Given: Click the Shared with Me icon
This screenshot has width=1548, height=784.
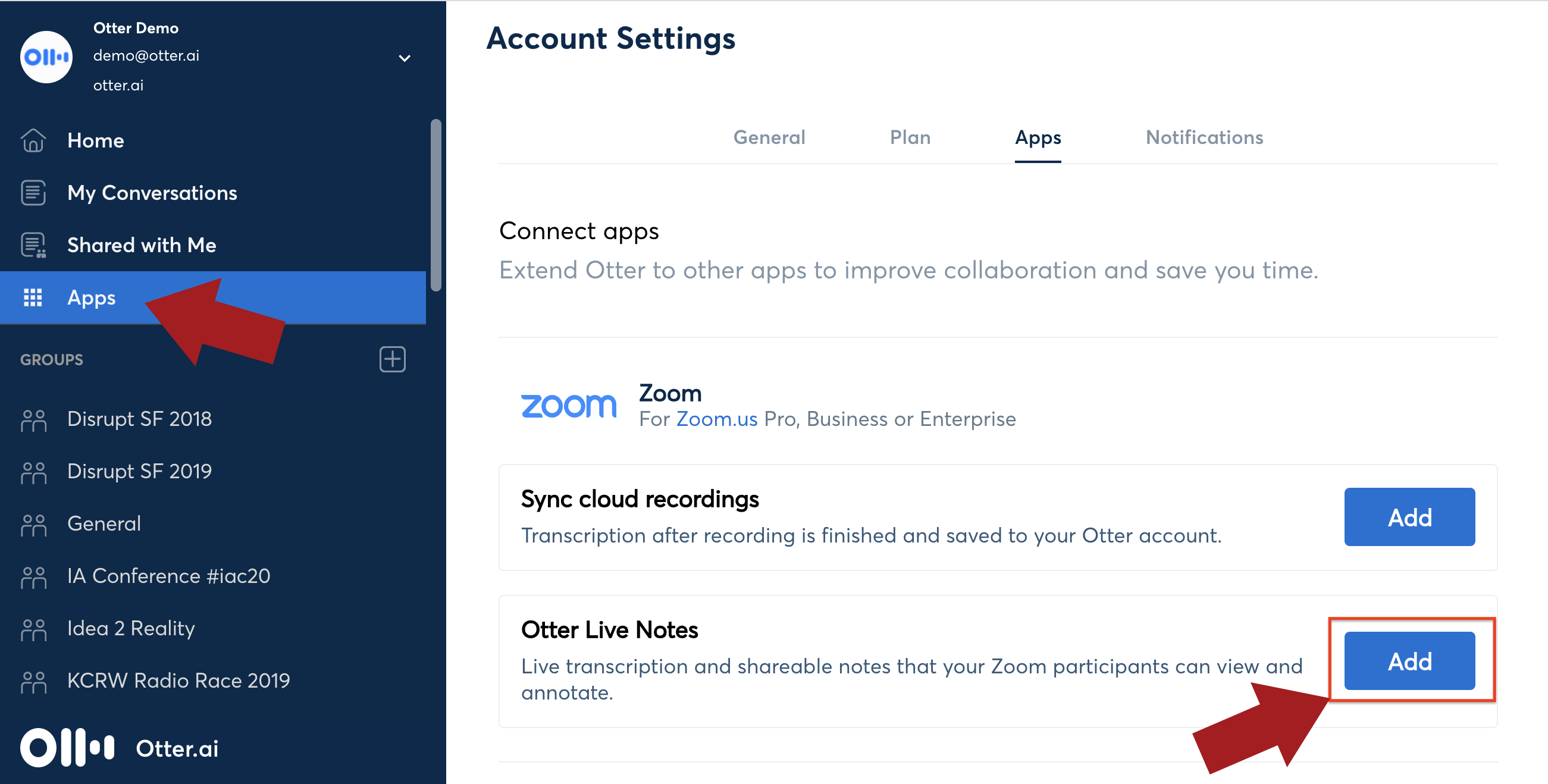Looking at the screenshot, I should (x=33, y=245).
